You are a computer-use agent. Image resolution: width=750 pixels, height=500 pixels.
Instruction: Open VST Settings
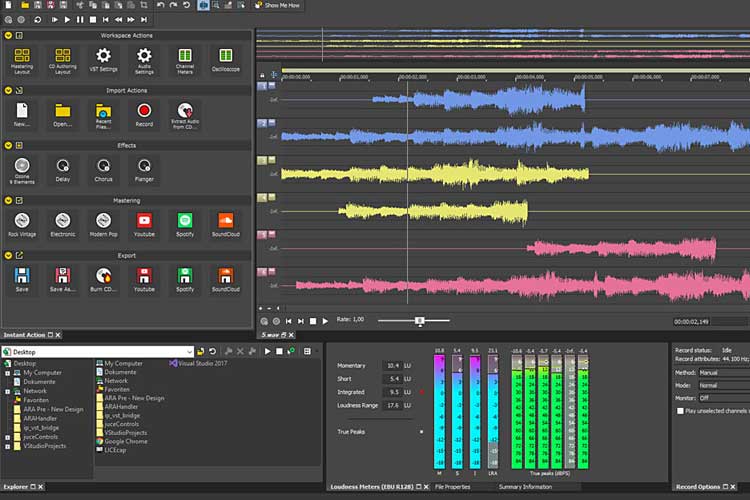pos(103,60)
